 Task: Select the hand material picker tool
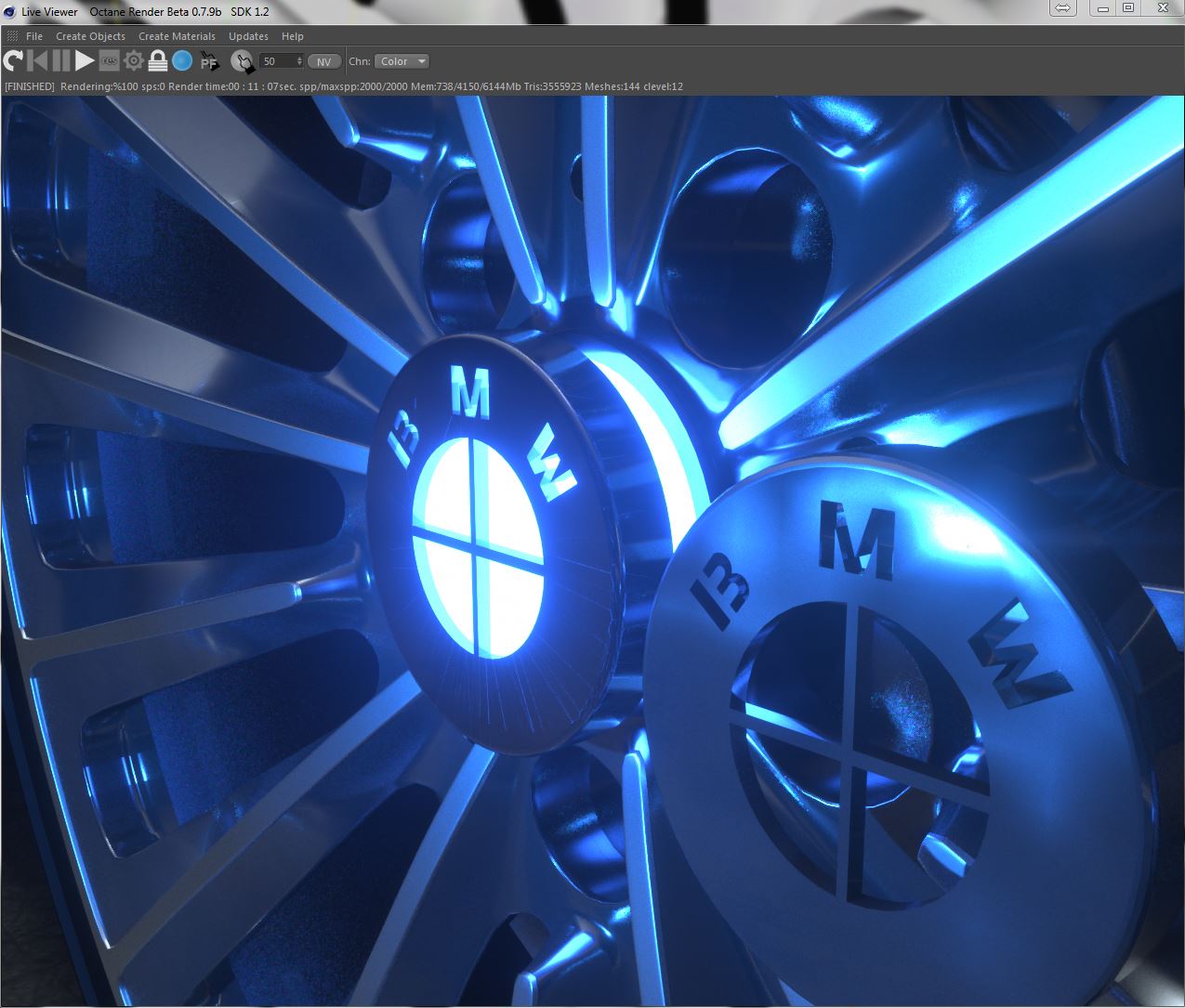pyautogui.click(x=243, y=61)
